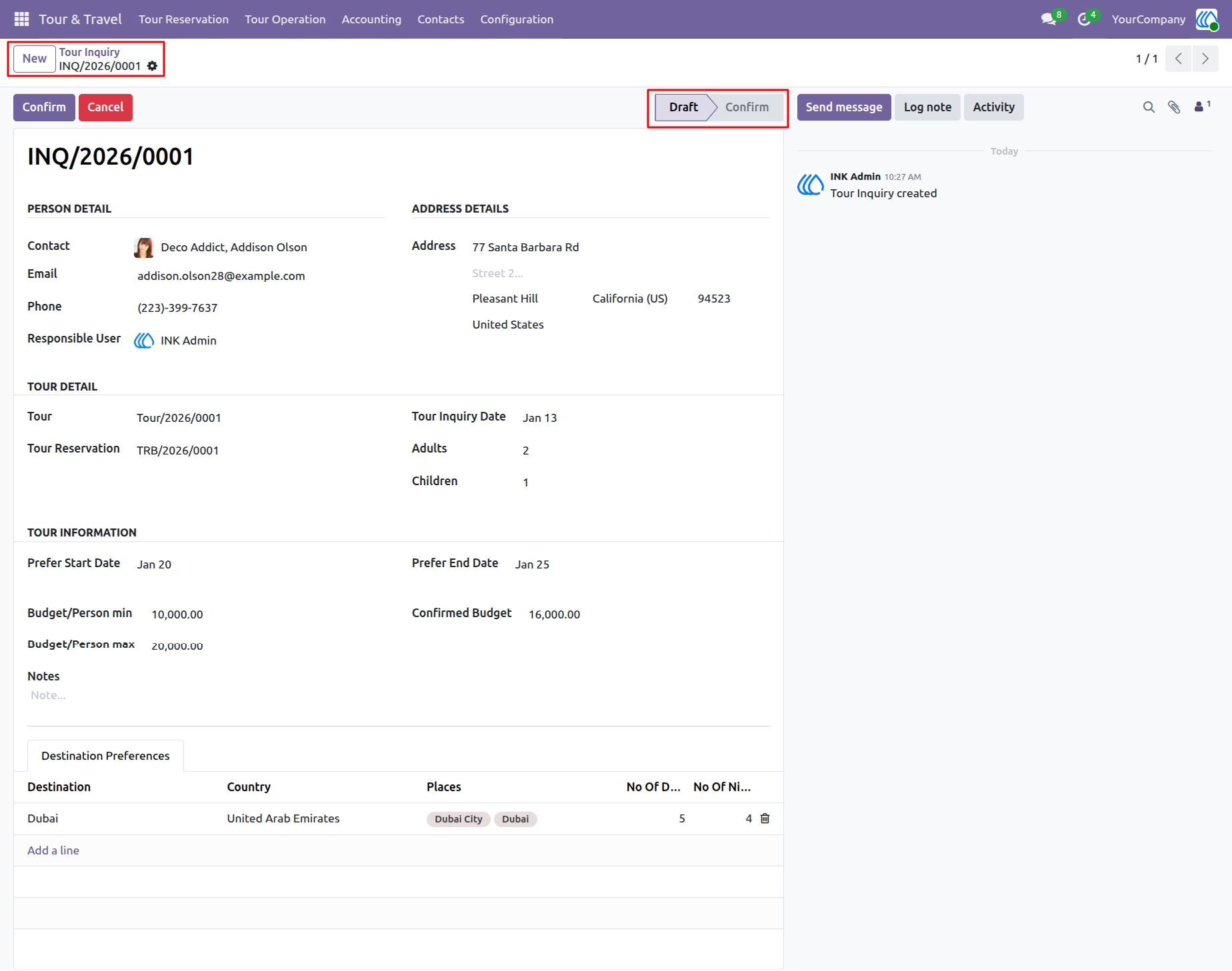Open the conversations chat icon

[1049, 19]
